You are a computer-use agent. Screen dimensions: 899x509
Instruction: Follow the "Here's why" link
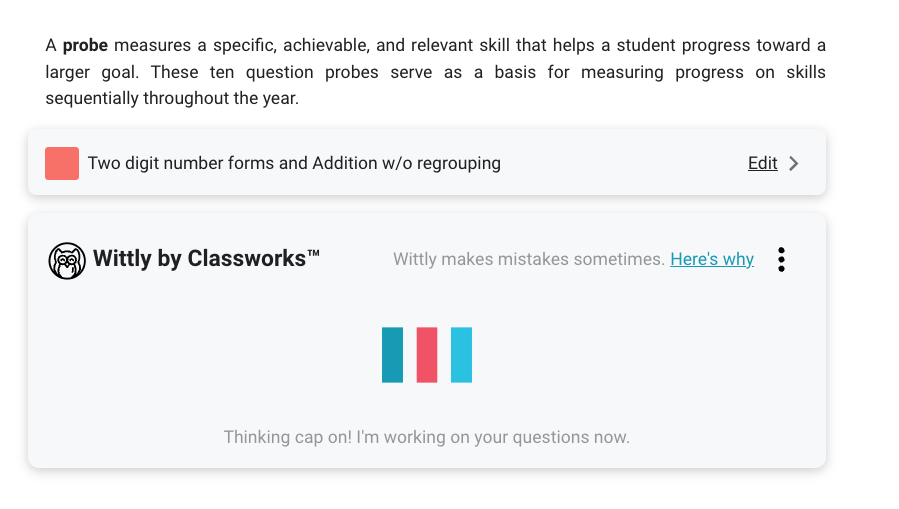pyautogui.click(x=712, y=259)
